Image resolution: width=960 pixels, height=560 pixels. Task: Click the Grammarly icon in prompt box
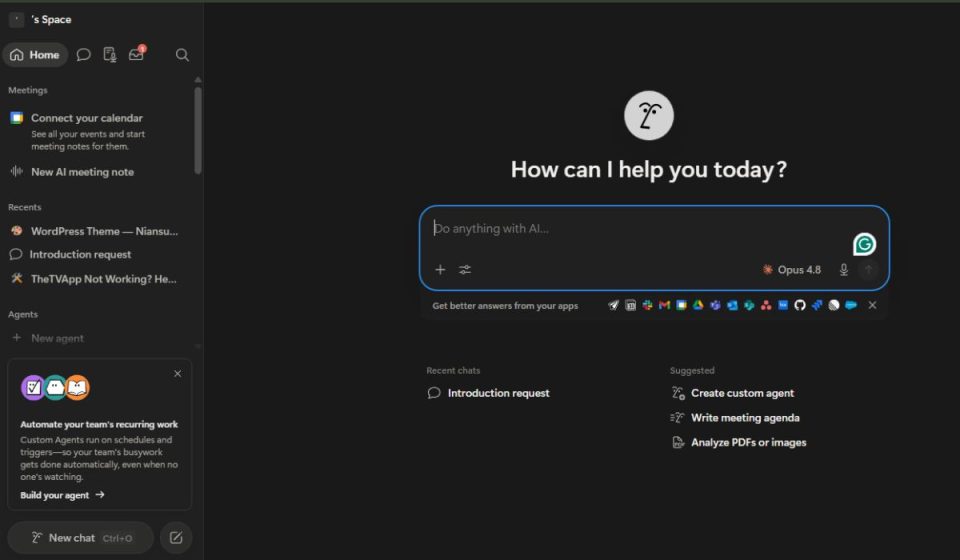pos(864,244)
